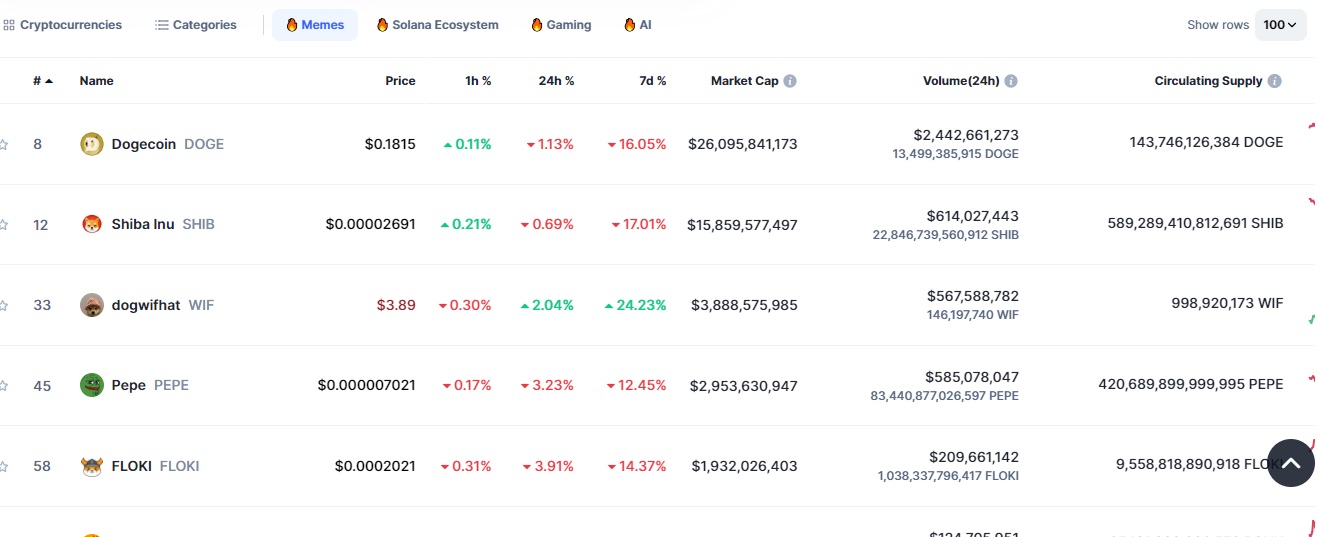
Task: Open the Dogecoin DOGE link
Action: click(x=168, y=144)
